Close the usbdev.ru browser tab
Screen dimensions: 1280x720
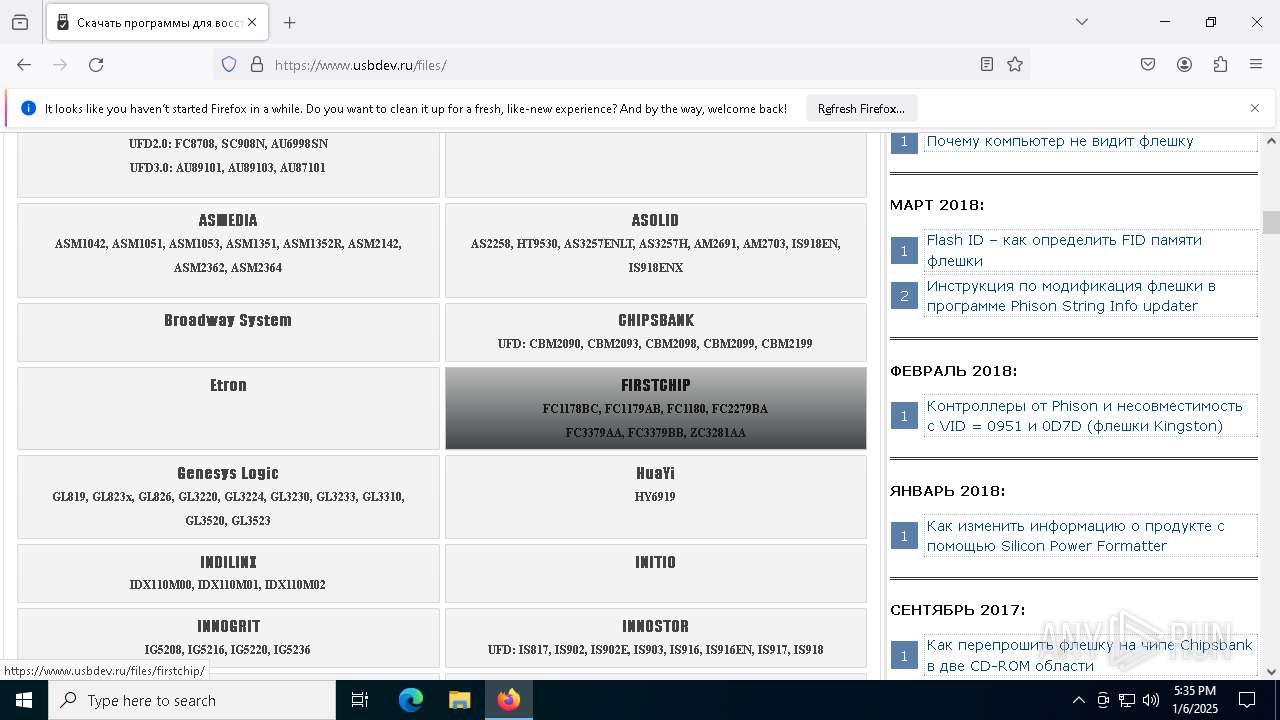coord(252,22)
